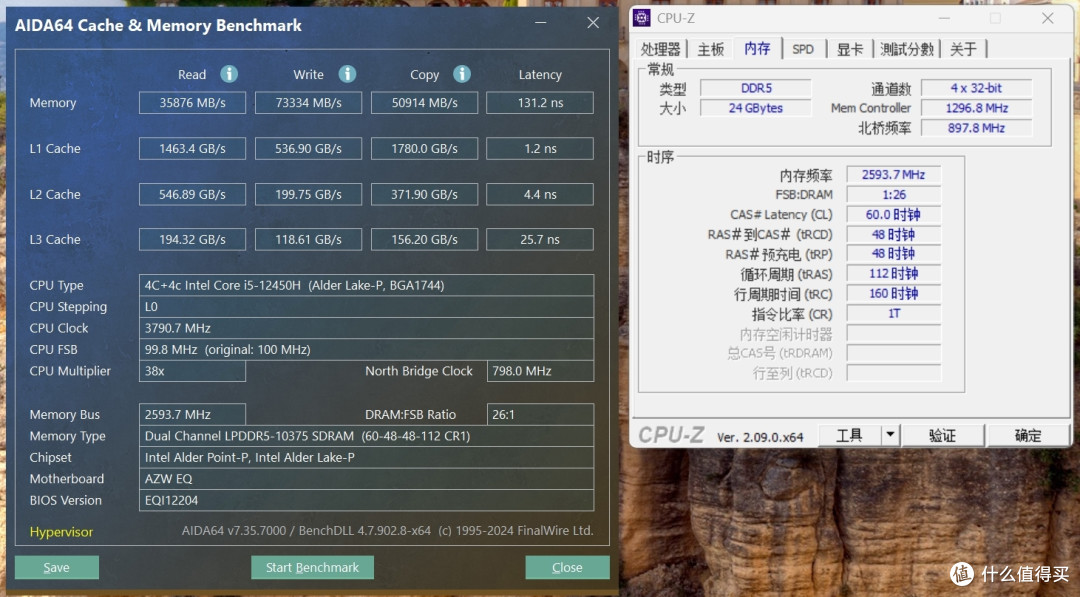The width and height of the screenshot is (1080, 597).
Task: Click the tRAS value 112 时钟
Action: [x=893, y=274]
